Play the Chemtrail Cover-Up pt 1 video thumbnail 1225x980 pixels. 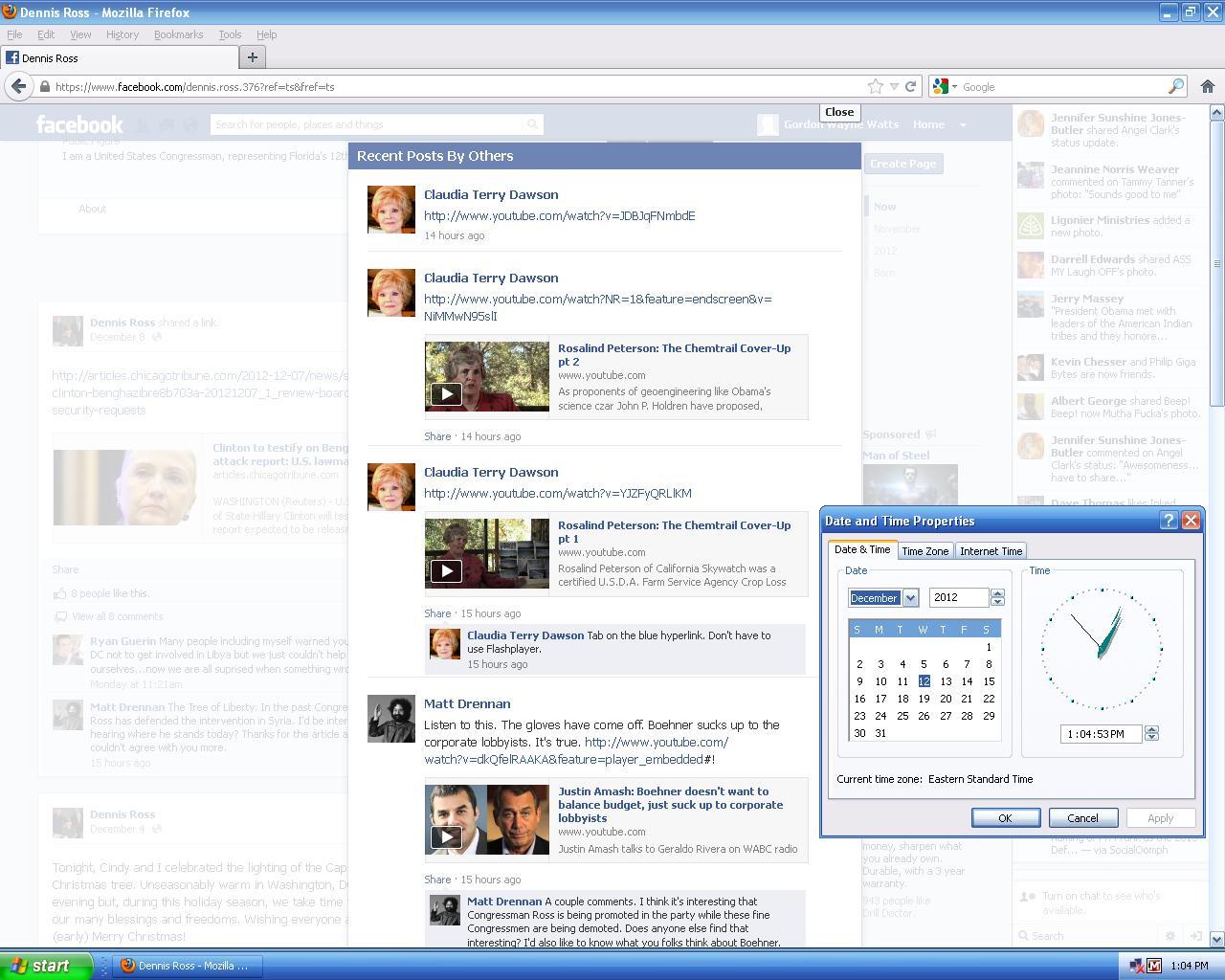487,554
